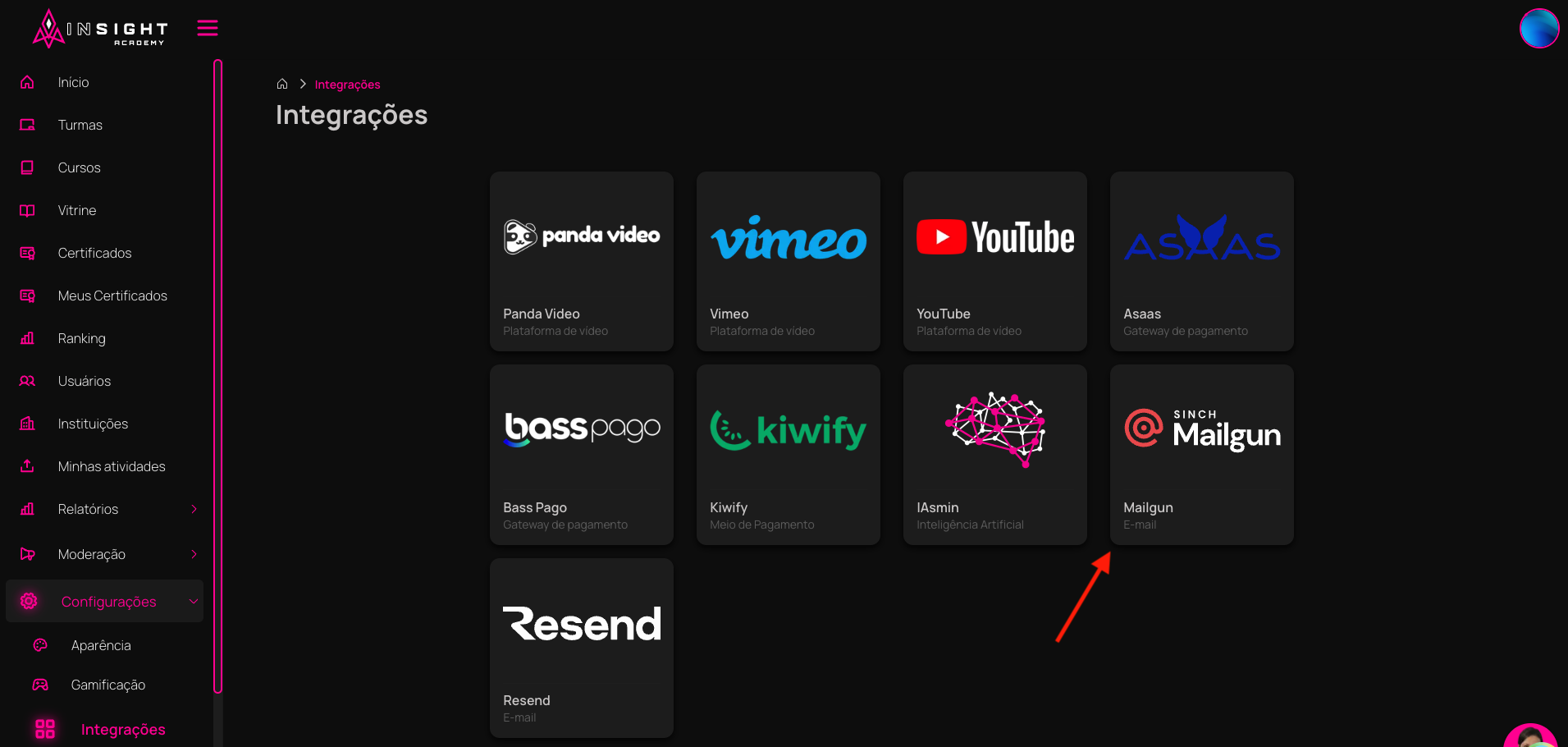Click the Mailgun card title text
This screenshot has width=1568, height=747.
1148,507
